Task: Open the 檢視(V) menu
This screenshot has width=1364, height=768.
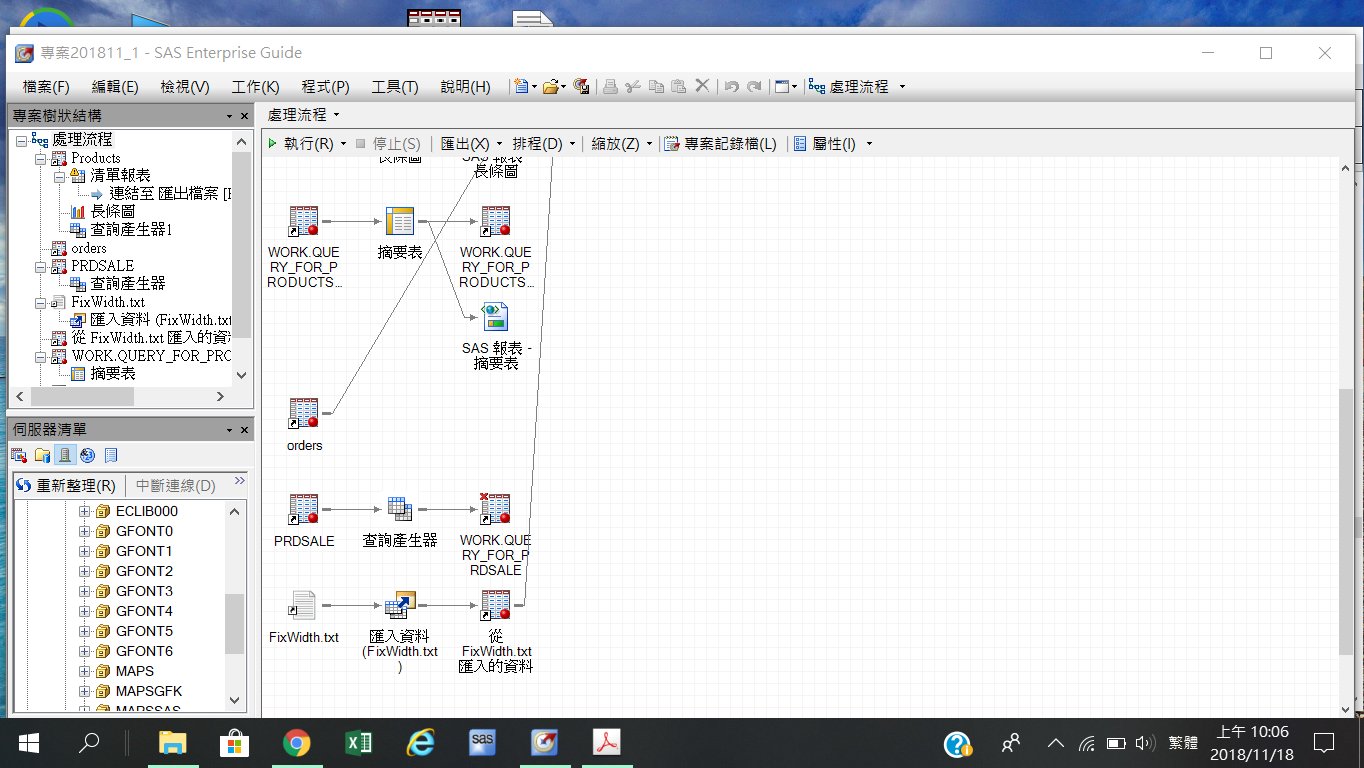Action: [185, 87]
